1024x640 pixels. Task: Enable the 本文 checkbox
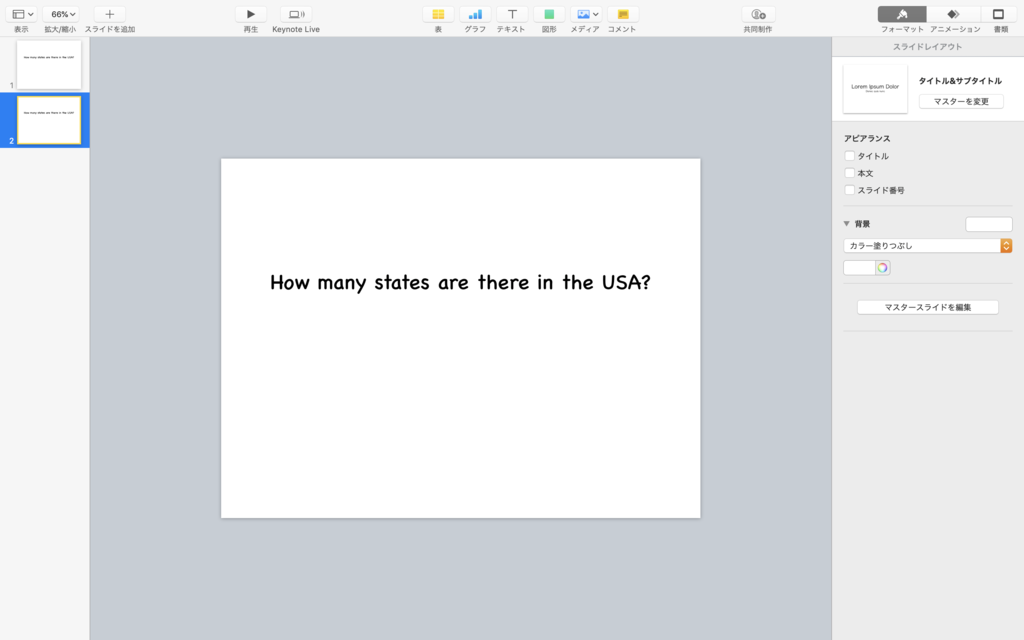point(850,173)
